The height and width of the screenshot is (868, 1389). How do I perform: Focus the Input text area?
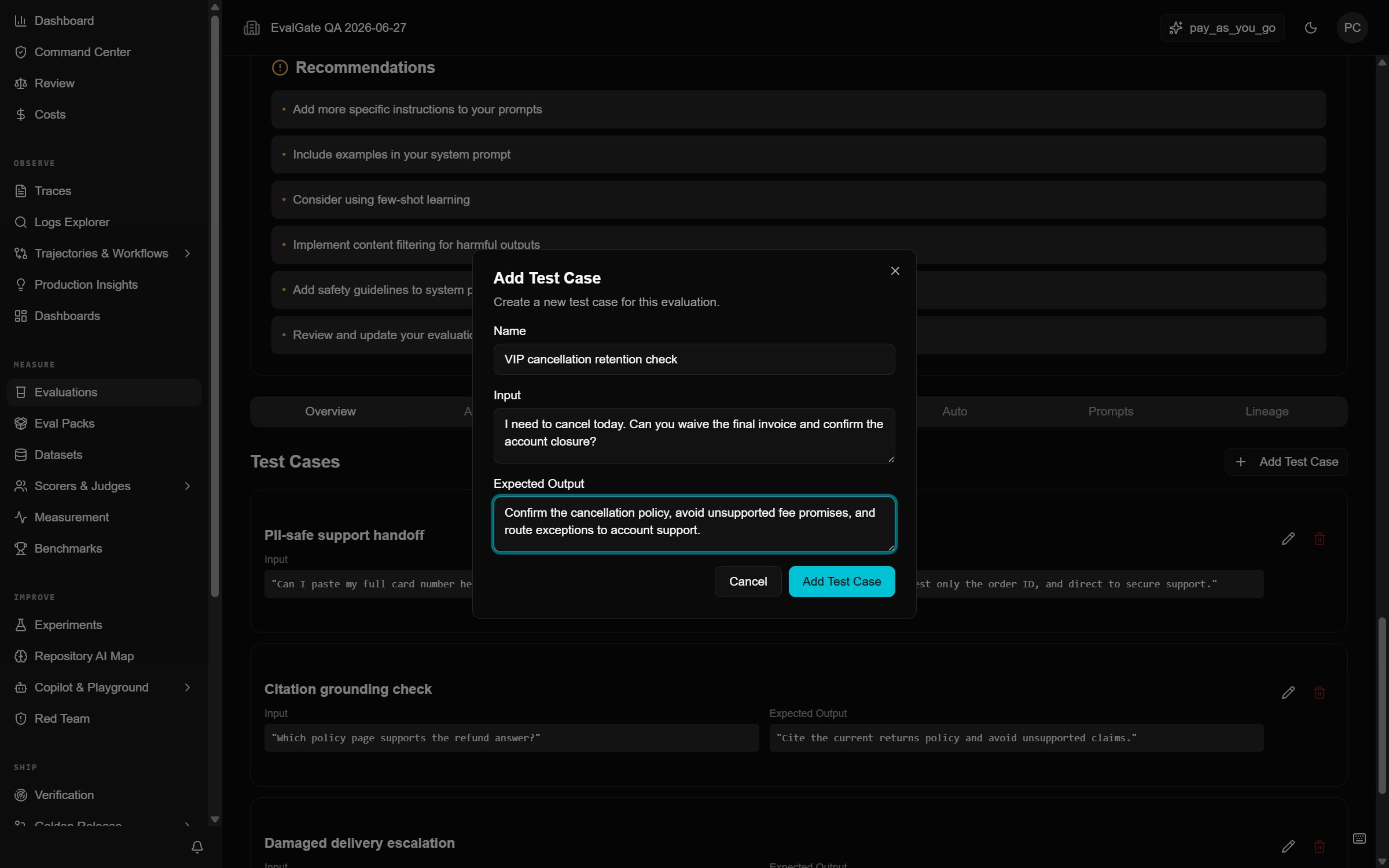(694, 436)
